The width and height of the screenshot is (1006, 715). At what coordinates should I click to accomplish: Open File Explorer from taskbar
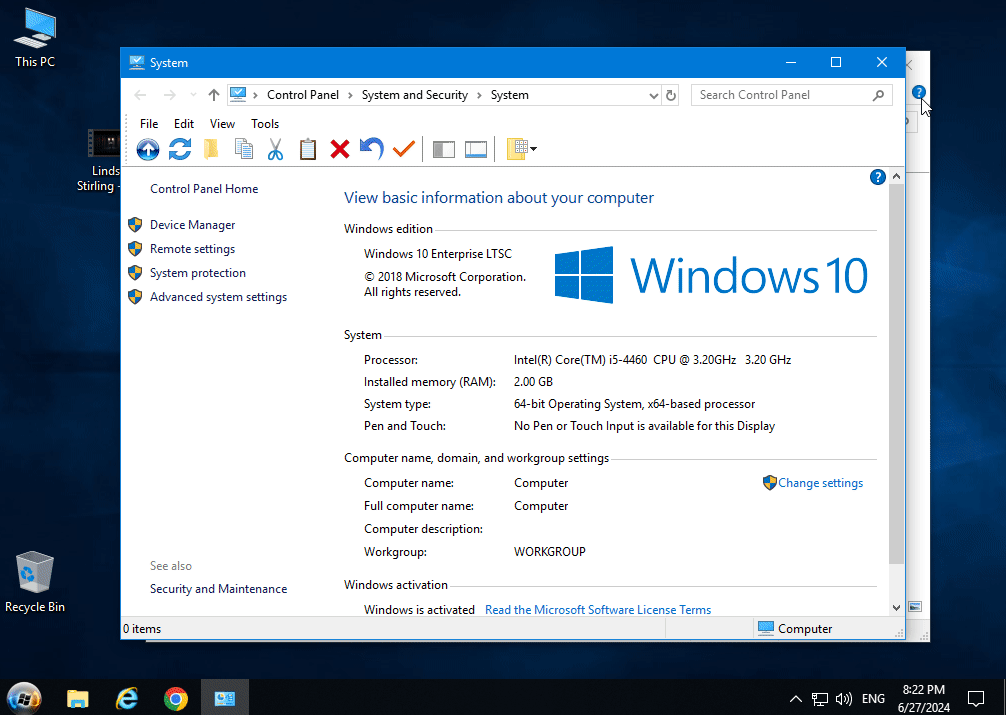pyautogui.click(x=78, y=698)
